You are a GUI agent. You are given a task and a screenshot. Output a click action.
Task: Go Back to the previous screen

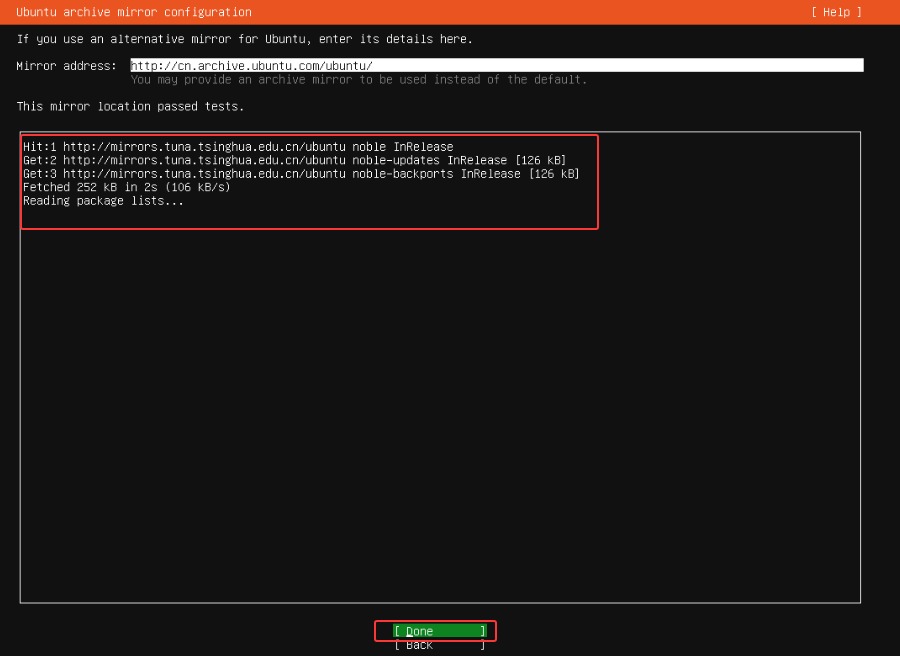(438, 646)
